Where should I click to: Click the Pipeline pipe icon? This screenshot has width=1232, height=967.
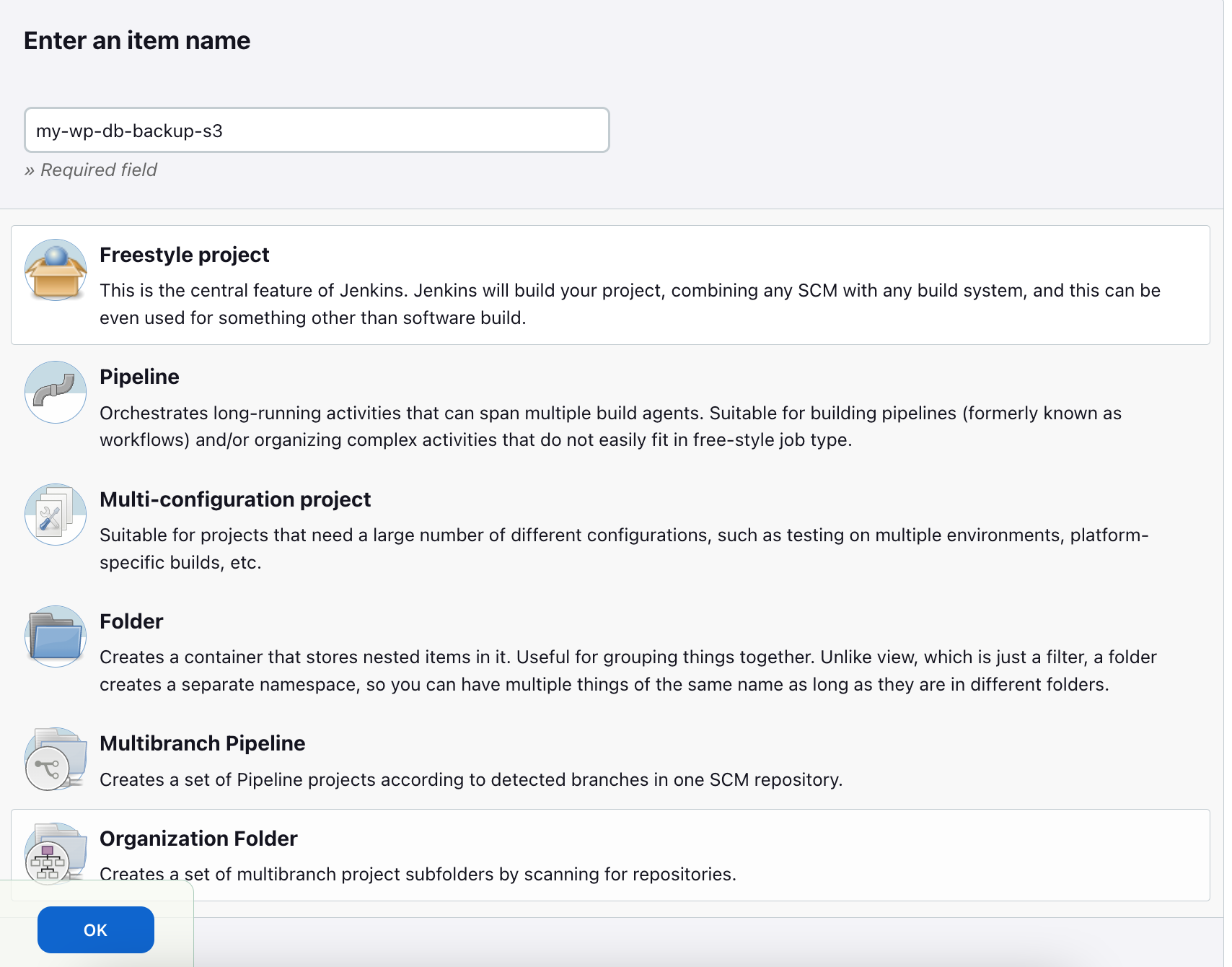click(56, 392)
